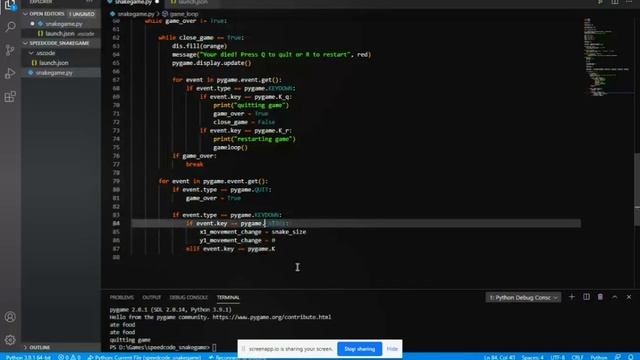Open the Run and Debug view

tap(10, 73)
